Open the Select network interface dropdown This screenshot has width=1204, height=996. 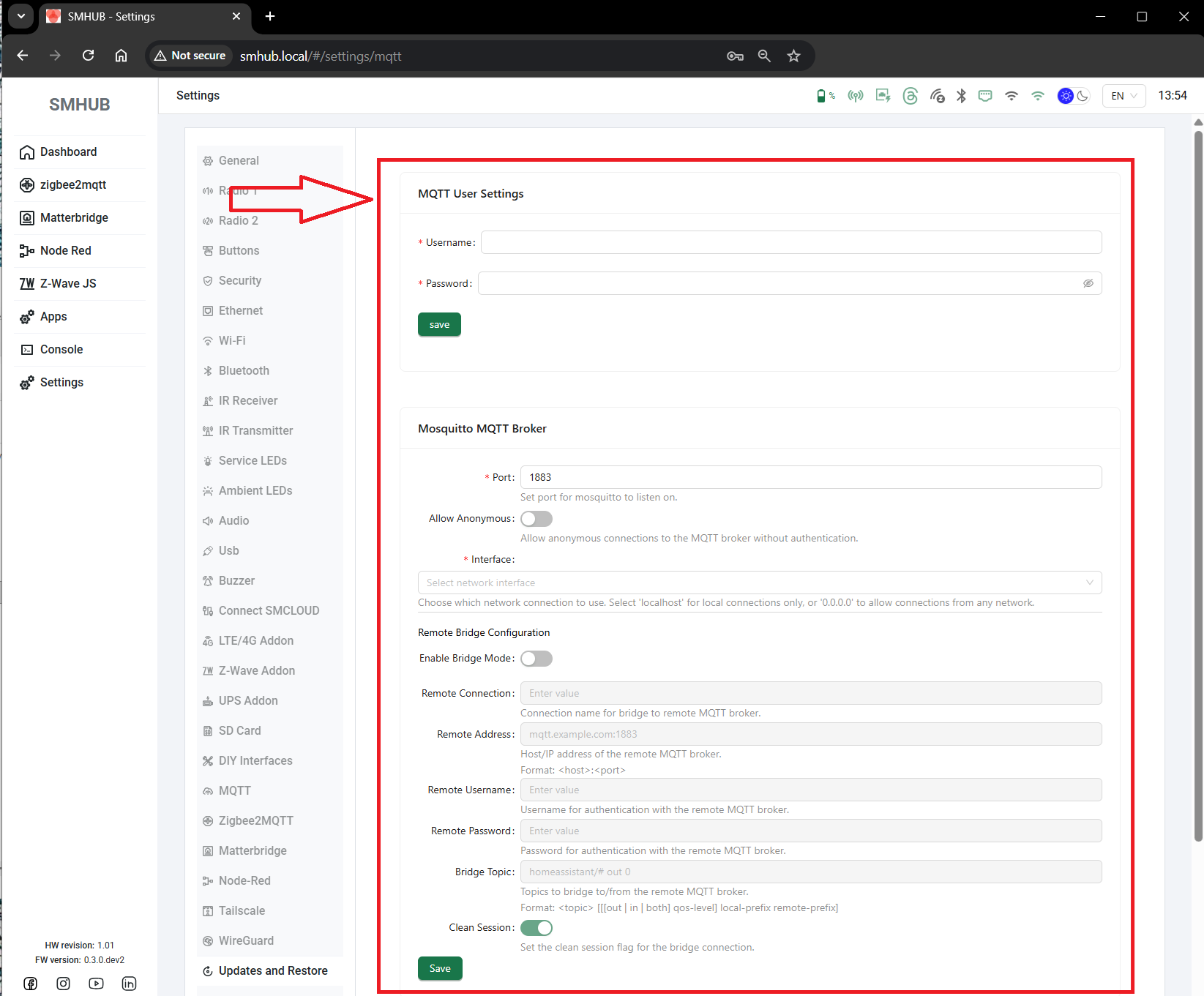[759, 583]
